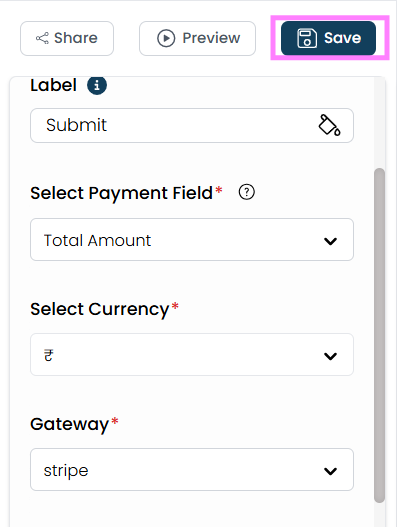This screenshot has height=527, width=397.
Task: Open the Total Amount payment field dropdown
Action: click(192, 240)
